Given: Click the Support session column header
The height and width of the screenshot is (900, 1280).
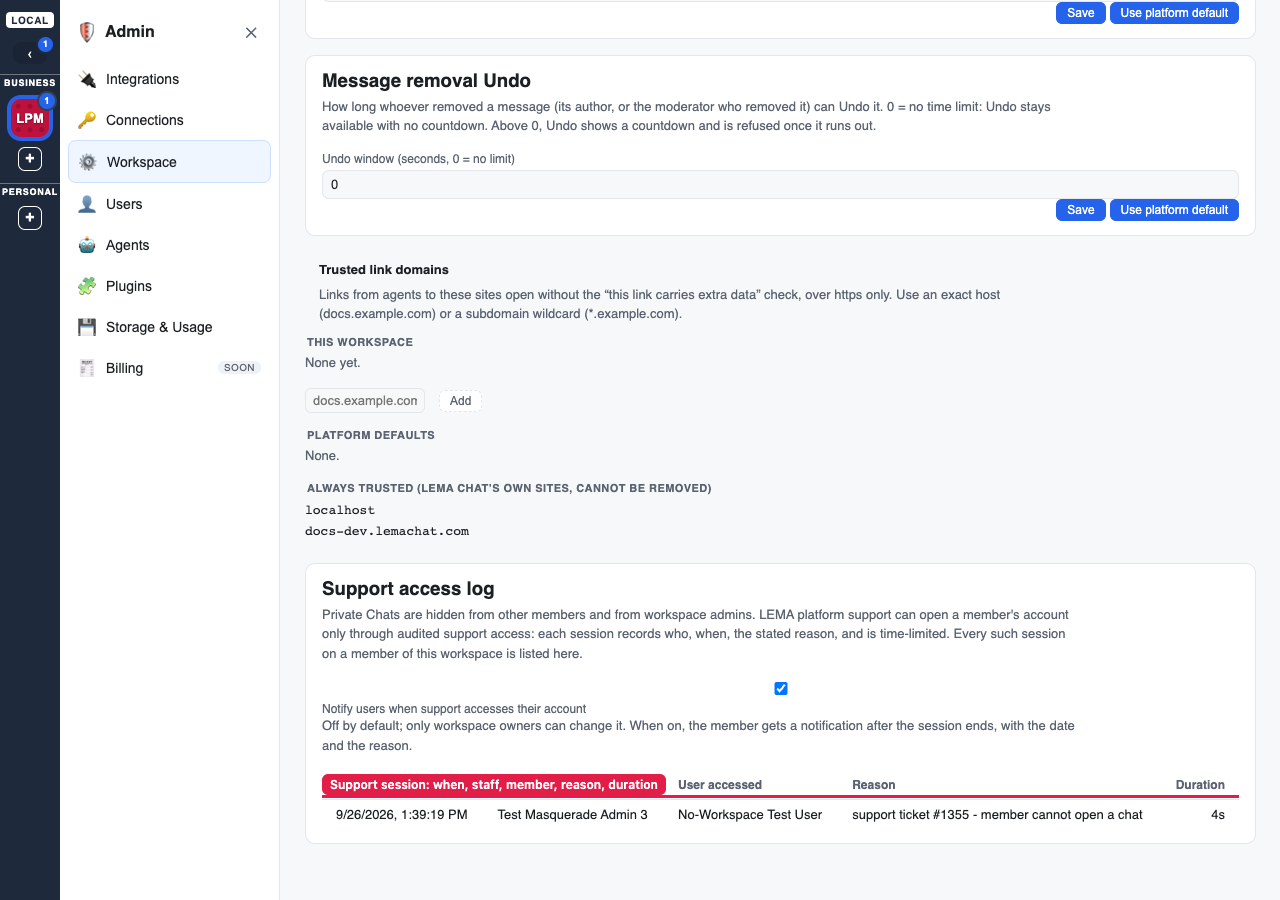Looking at the screenshot, I should pyautogui.click(x=494, y=785).
